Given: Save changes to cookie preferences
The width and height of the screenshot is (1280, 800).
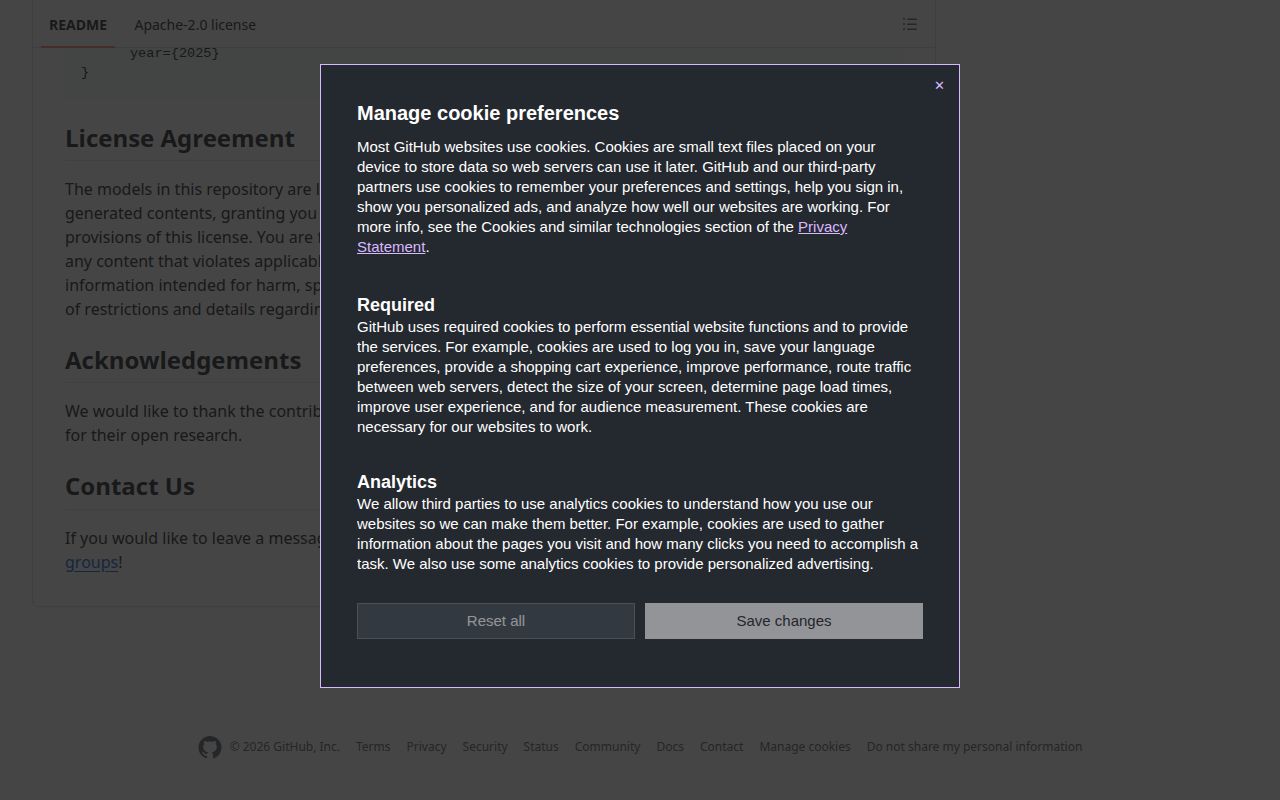Looking at the screenshot, I should tap(784, 621).
